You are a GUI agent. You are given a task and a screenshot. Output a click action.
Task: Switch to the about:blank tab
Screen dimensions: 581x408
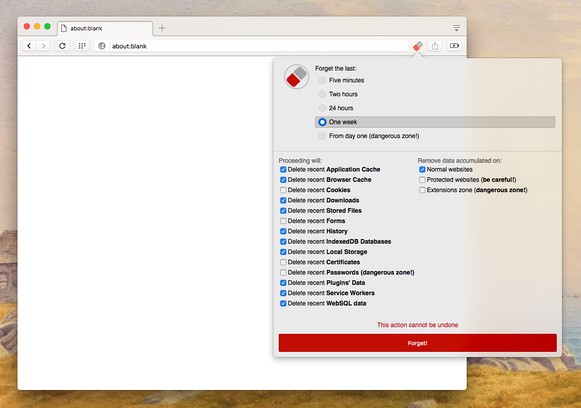tap(105, 29)
